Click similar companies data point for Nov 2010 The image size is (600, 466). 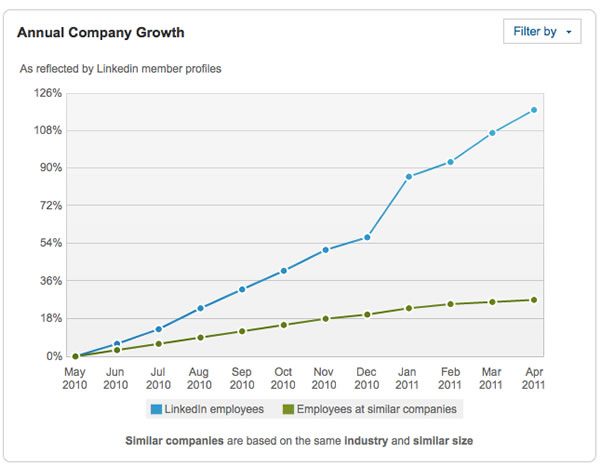click(326, 319)
